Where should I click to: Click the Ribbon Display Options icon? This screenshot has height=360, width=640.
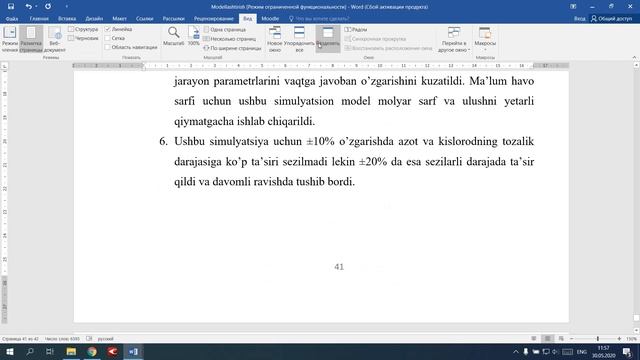click(x=573, y=7)
